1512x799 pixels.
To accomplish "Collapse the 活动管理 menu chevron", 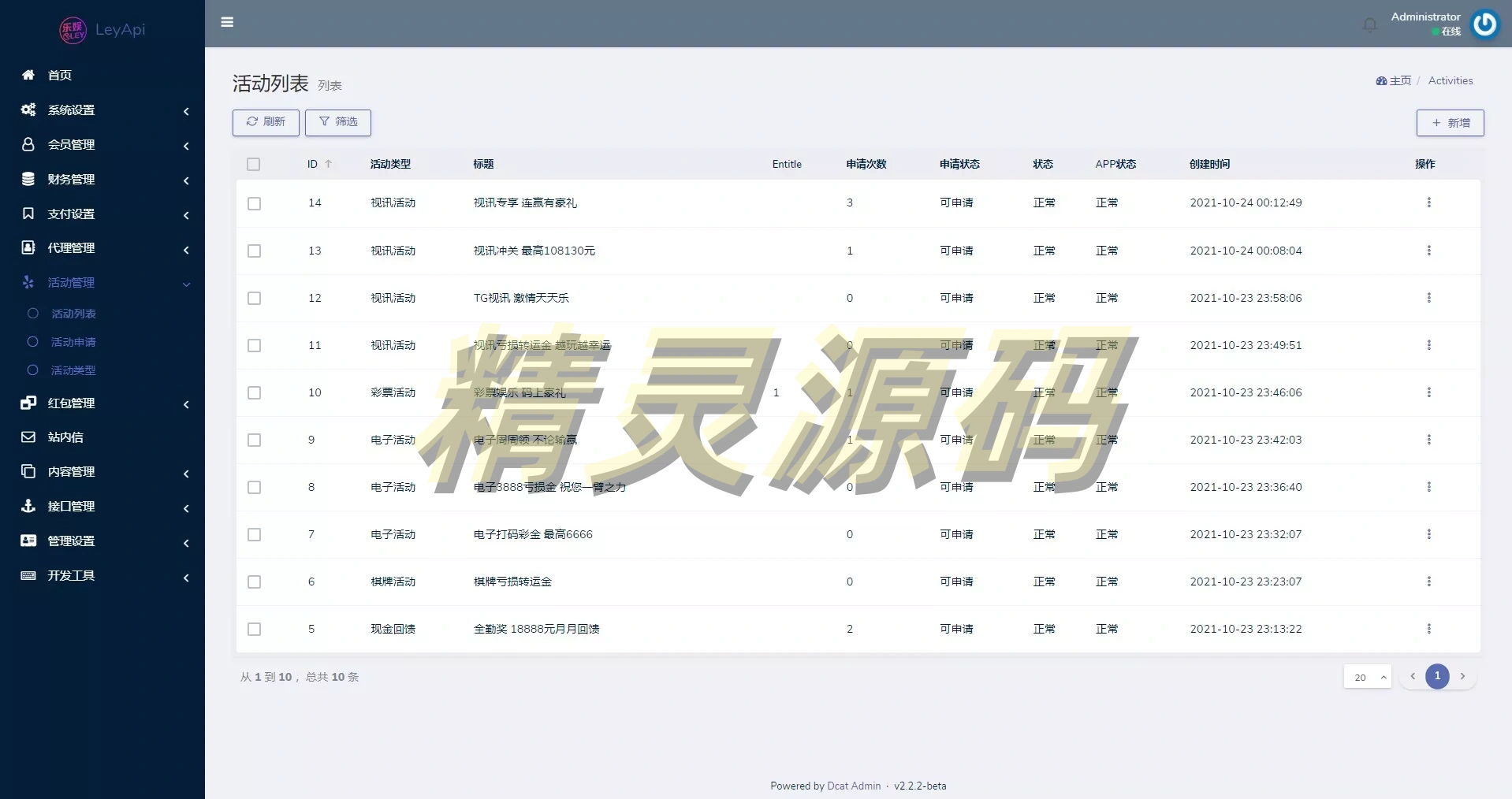I will pos(186,284).
